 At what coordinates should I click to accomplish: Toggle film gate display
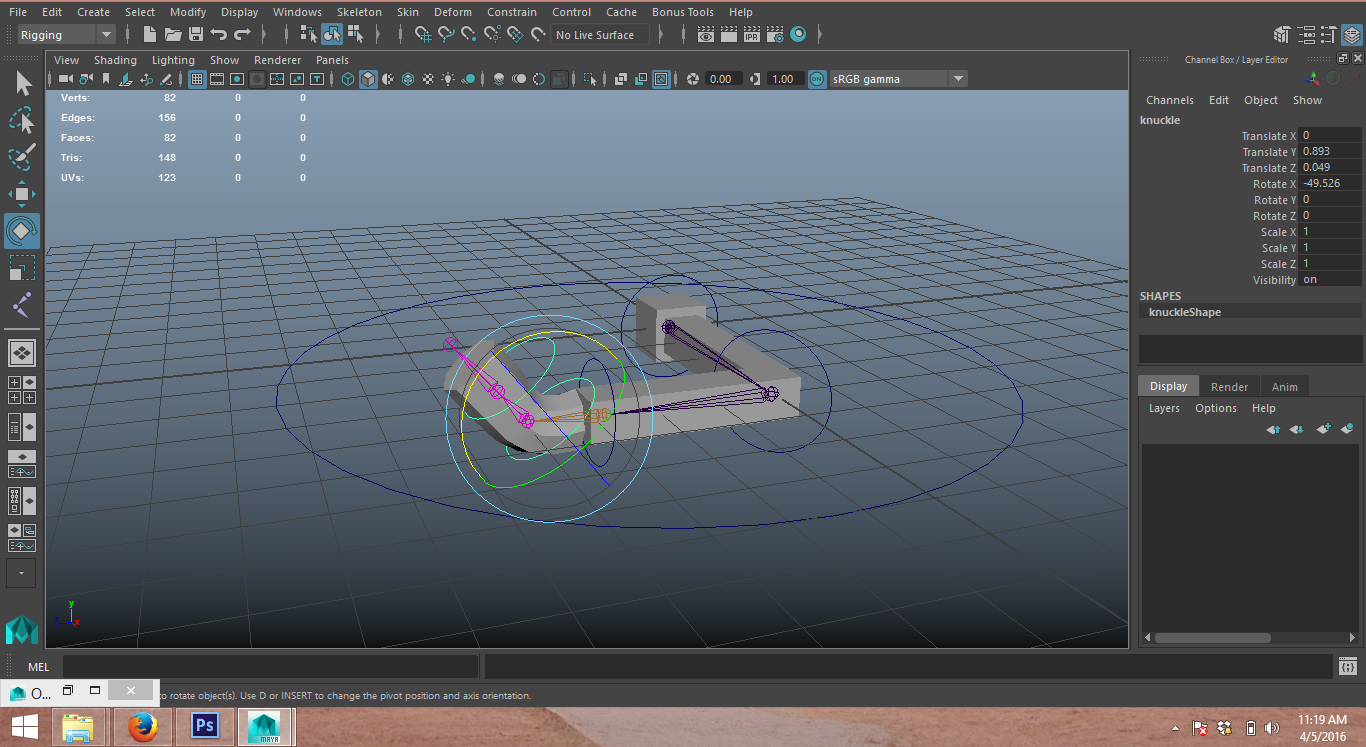click(217, 79)
